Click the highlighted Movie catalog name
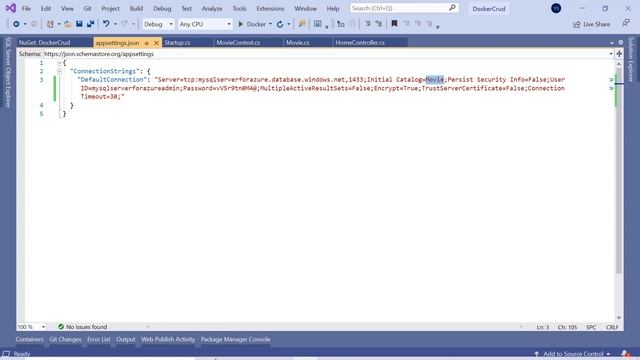 click(435, 79)
